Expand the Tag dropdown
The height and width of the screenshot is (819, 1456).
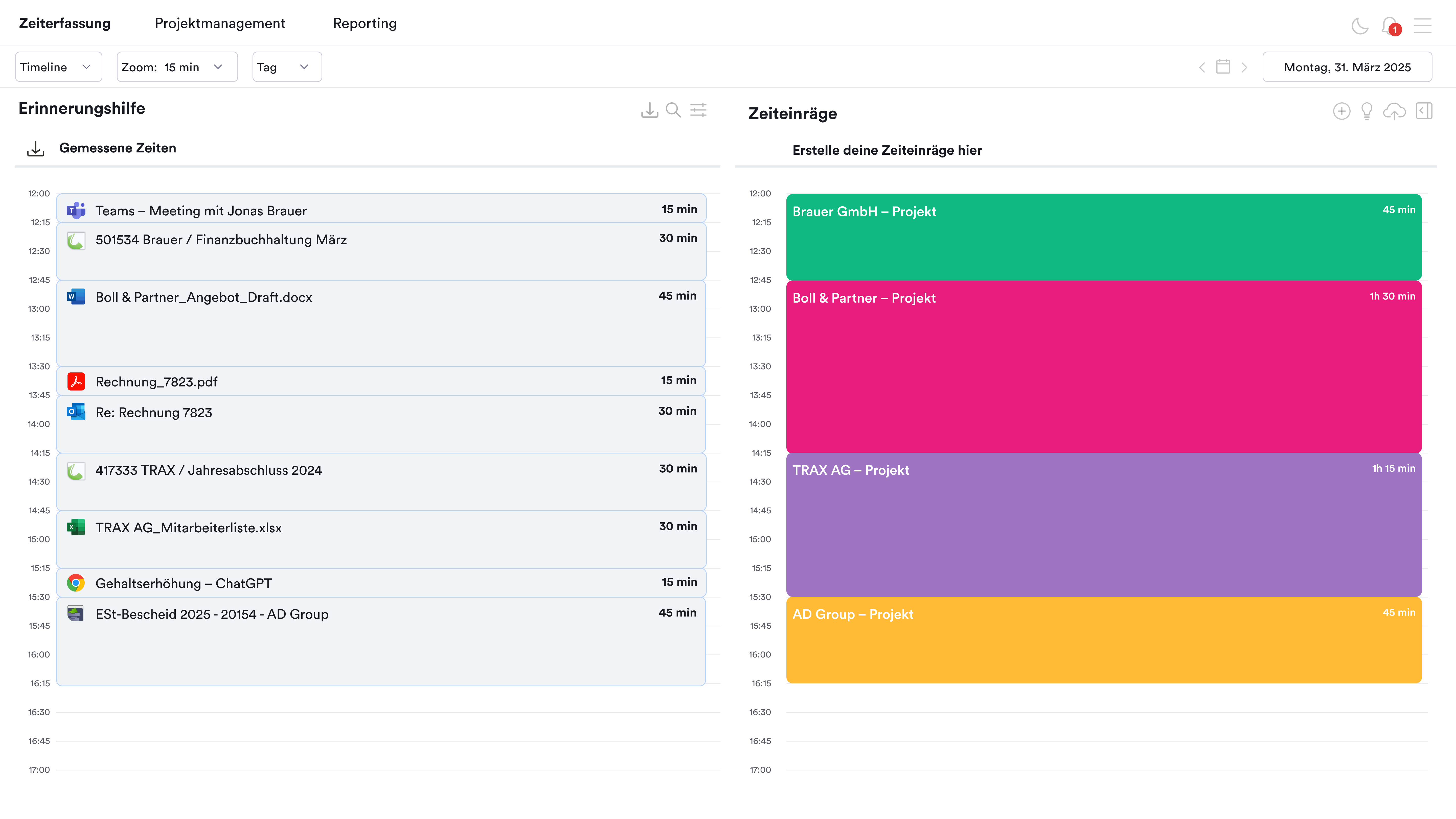(287, 67)
